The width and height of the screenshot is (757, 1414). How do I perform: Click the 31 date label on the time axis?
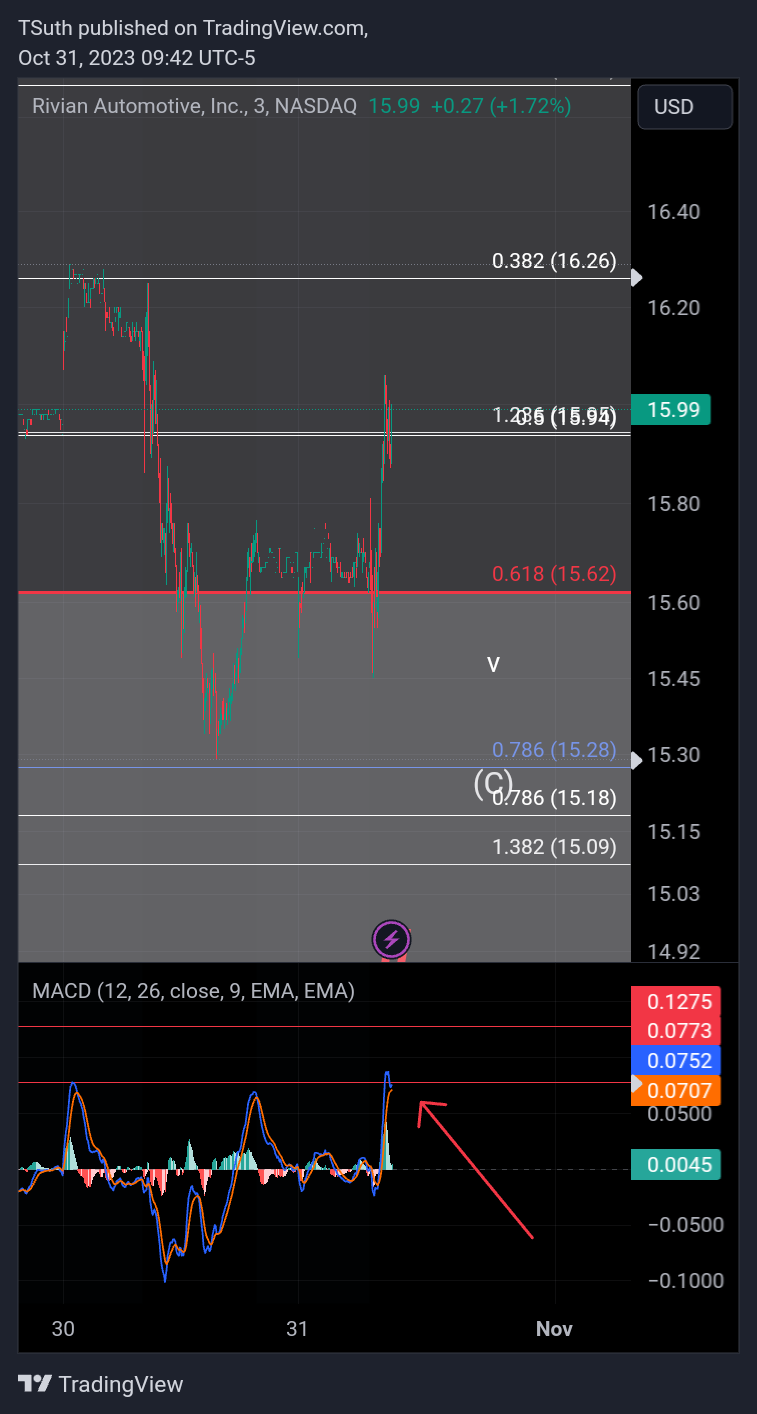point(296,1329)
